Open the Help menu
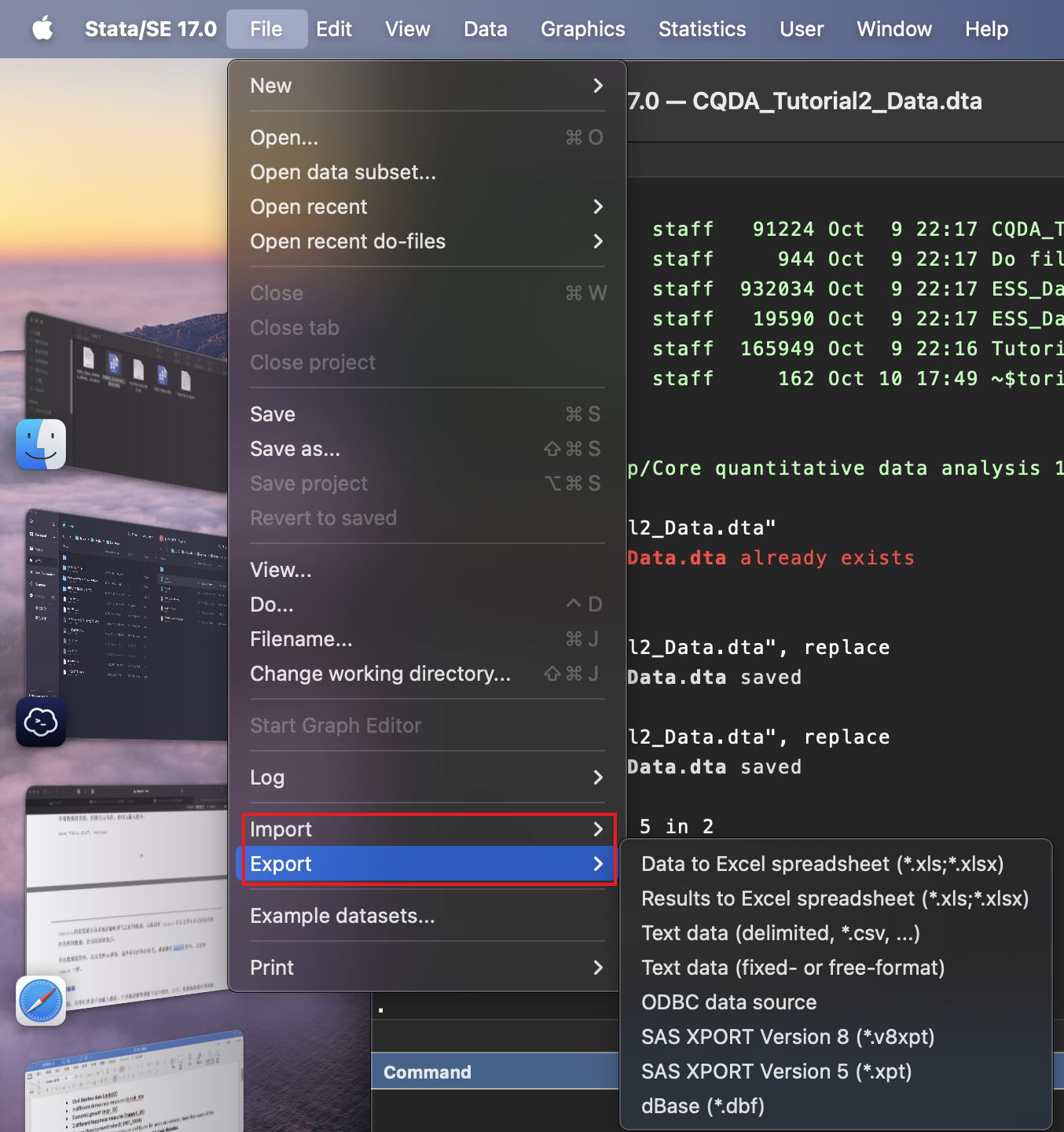This screenshot has width=1064, height=1132. point(986,29)
